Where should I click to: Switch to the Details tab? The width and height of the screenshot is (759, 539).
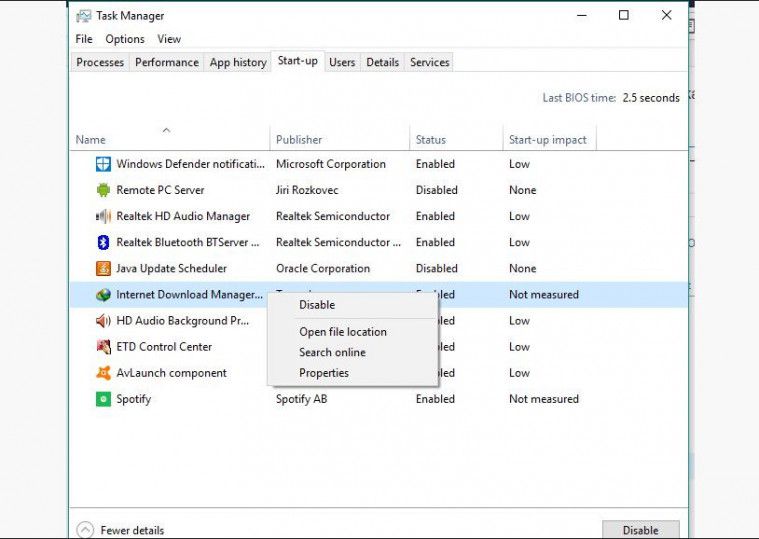point(382,62)
